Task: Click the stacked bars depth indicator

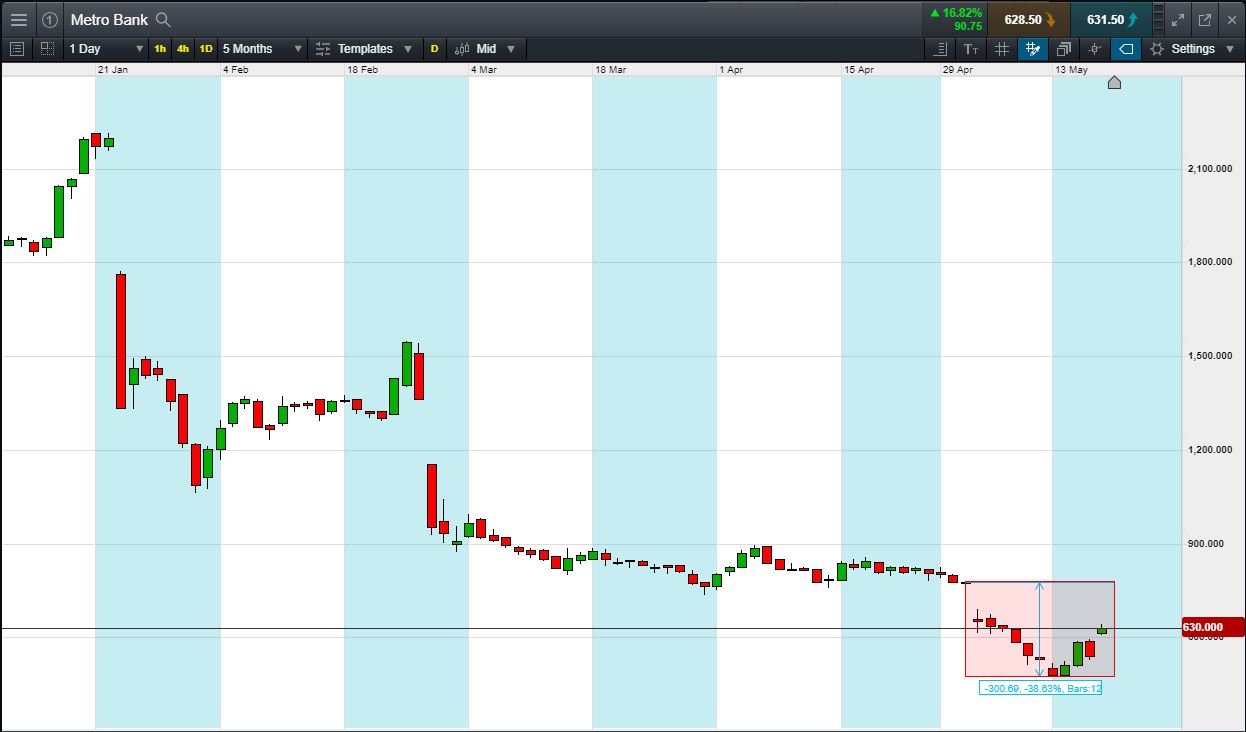Action: 1157,19
